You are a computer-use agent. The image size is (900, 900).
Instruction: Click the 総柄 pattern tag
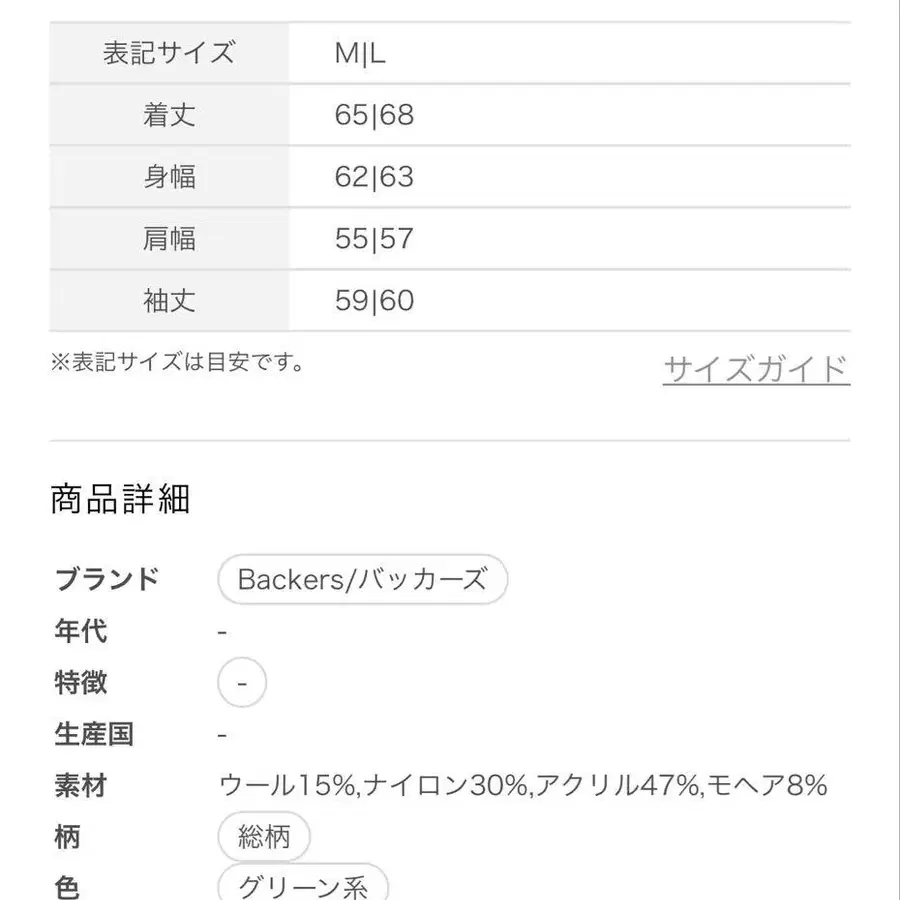263,837
